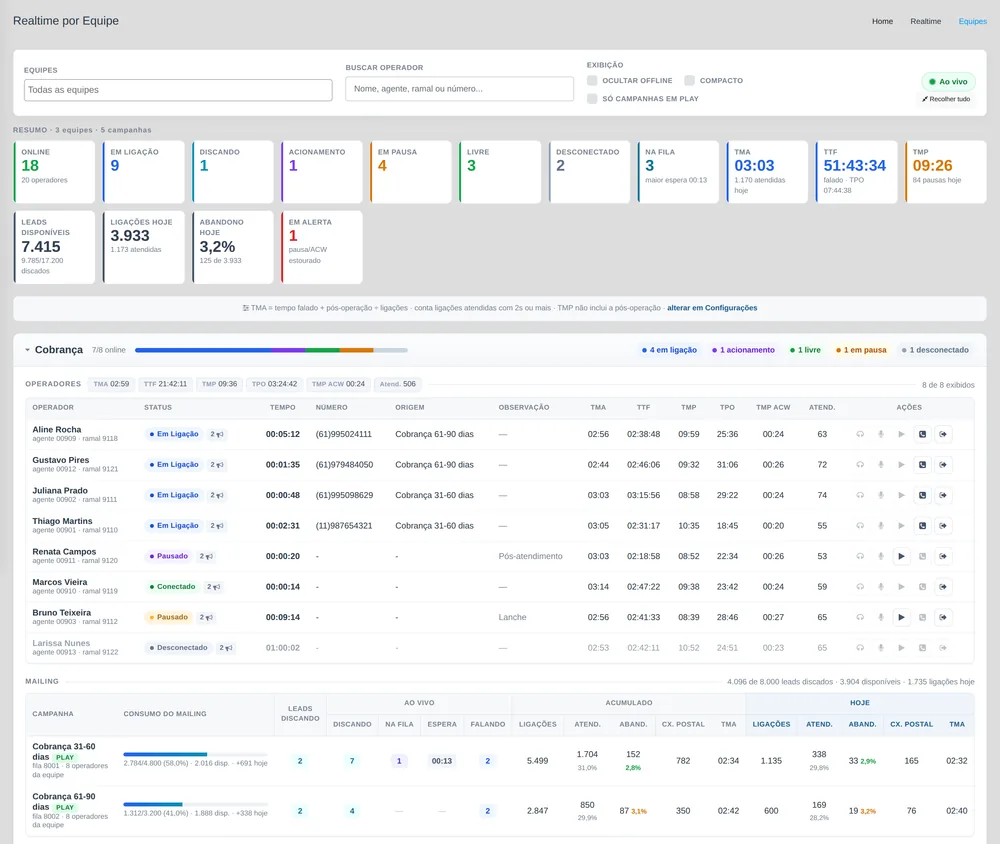The width and height of the screenshot is (1000, 844).
Task: Click the 1 desconectado status chip
Action: pos(935,350)
